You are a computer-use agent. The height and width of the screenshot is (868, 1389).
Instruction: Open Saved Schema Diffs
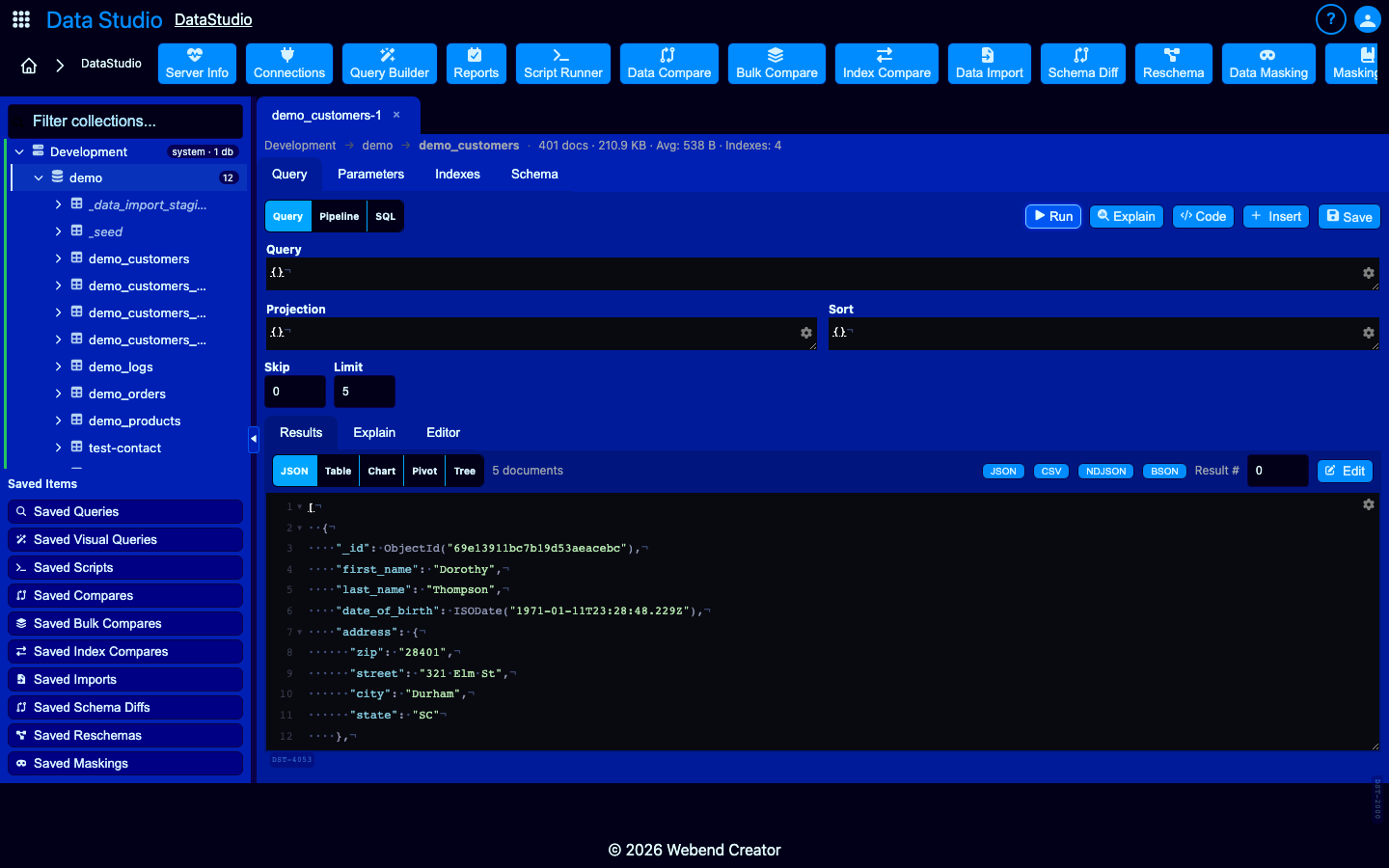coord(125,707)
